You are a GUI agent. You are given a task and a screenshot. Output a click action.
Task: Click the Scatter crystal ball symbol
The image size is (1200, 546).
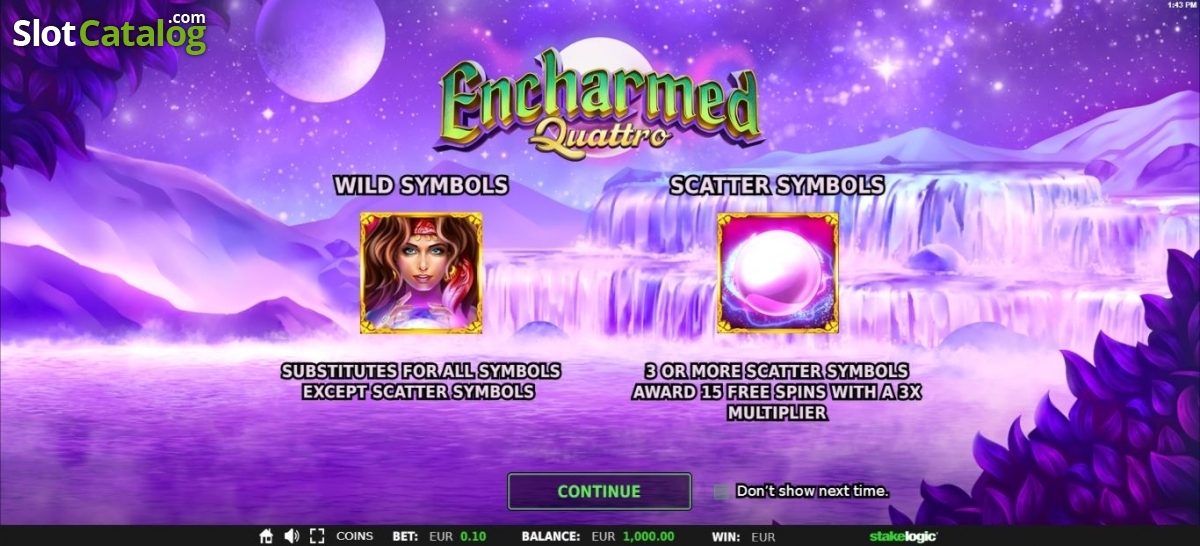pyautogui.click(x=778, y=273)
